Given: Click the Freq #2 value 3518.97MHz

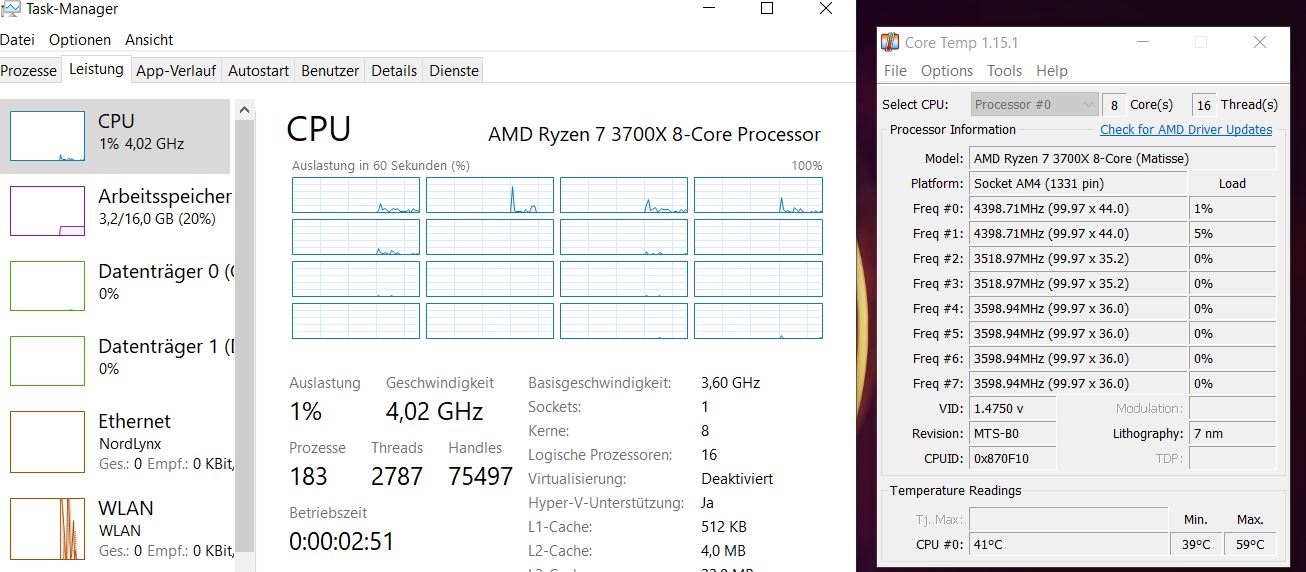Looking at the screenshot, I should click(x=1078, y=258).
